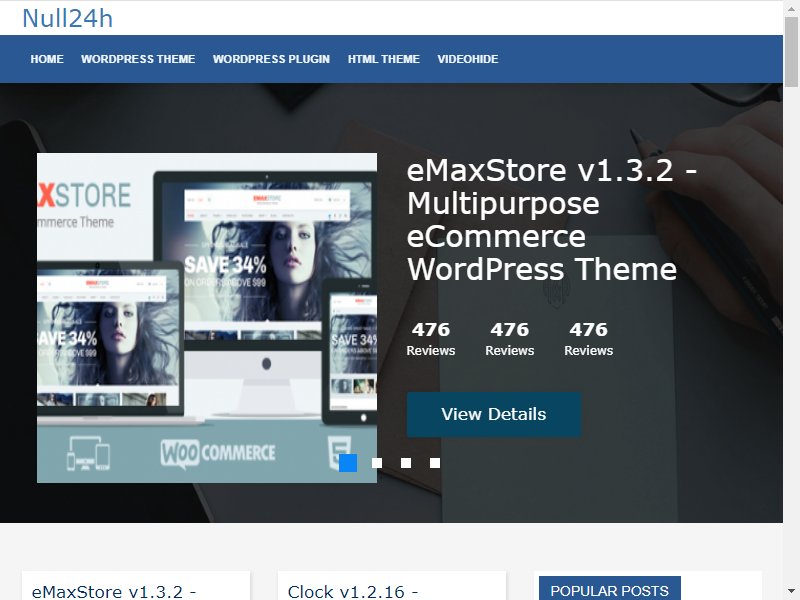Open the HTML THEME menu
Viewport: 800px width, 600px height.
click(x=384, y=59)
